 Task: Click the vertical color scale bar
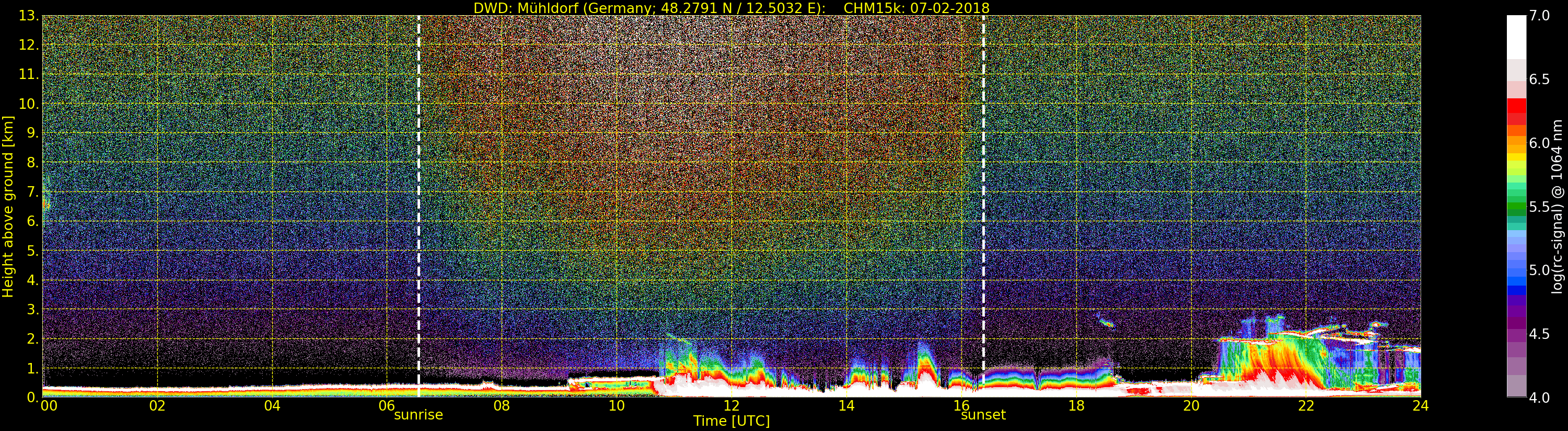(1516, 206)
